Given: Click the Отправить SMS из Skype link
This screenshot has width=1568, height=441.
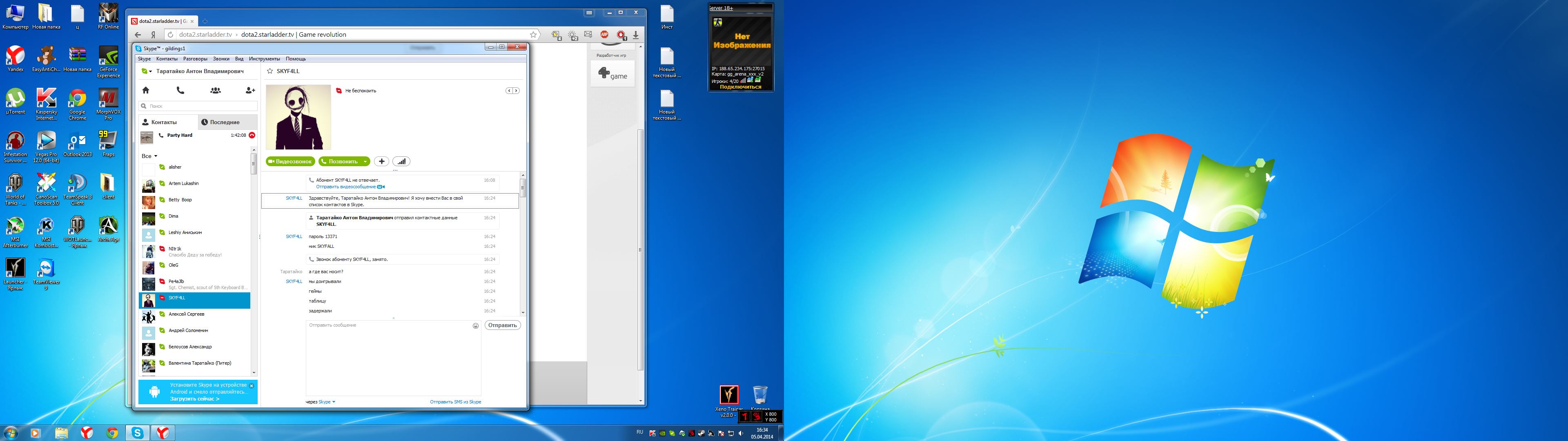Looking at the screenshot, I should click(x=455, y=402).
